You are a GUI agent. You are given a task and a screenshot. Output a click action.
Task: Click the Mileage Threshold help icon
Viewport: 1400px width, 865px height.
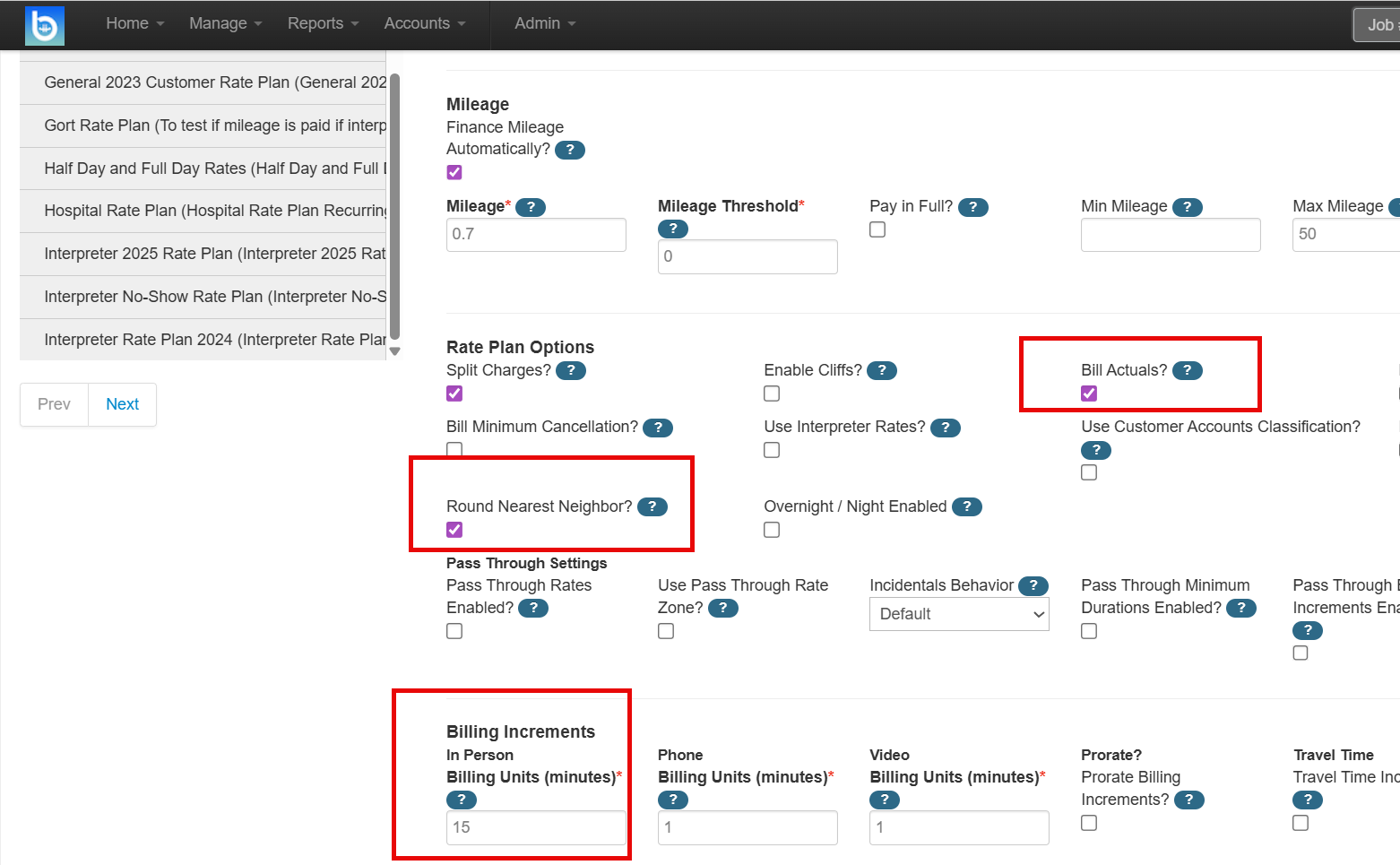click(672, 229)
